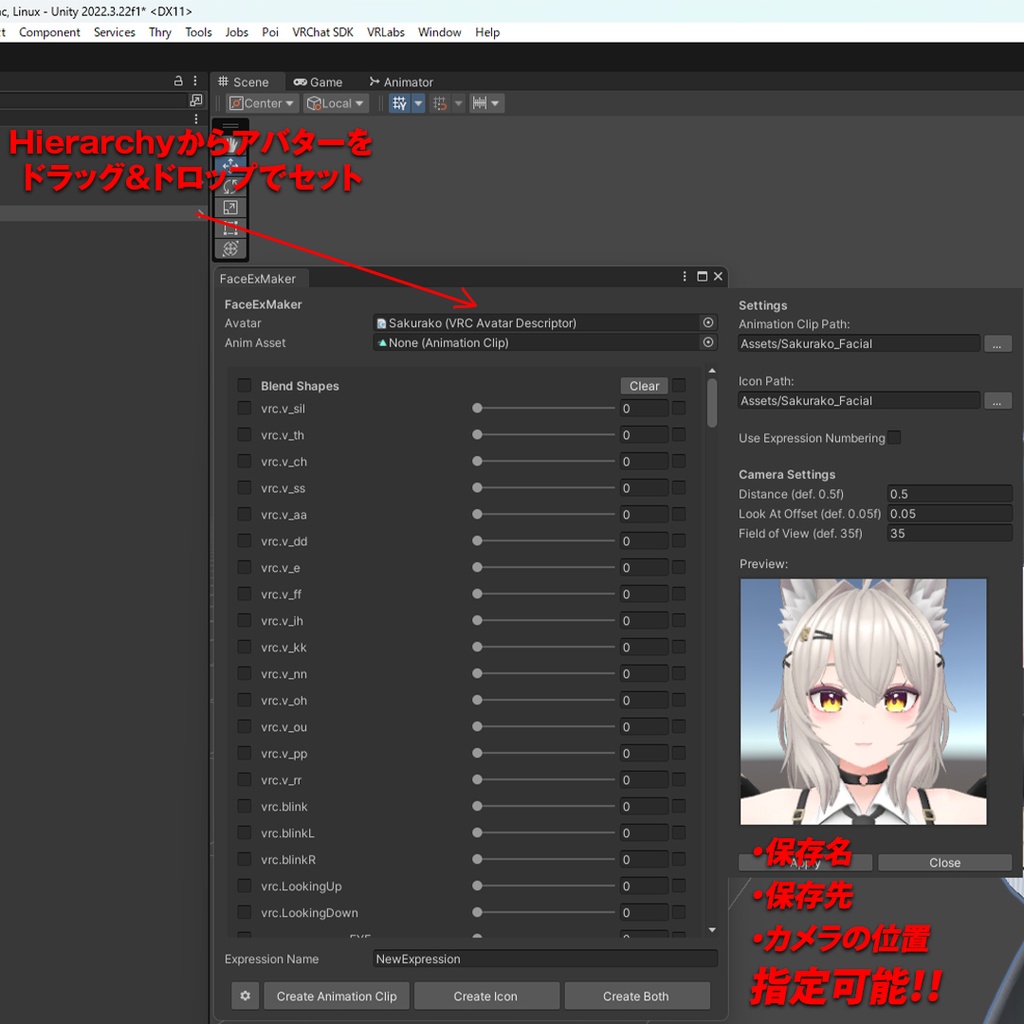Select the Rotate tool
The image size is (1024, 1024).
(230, 186)
